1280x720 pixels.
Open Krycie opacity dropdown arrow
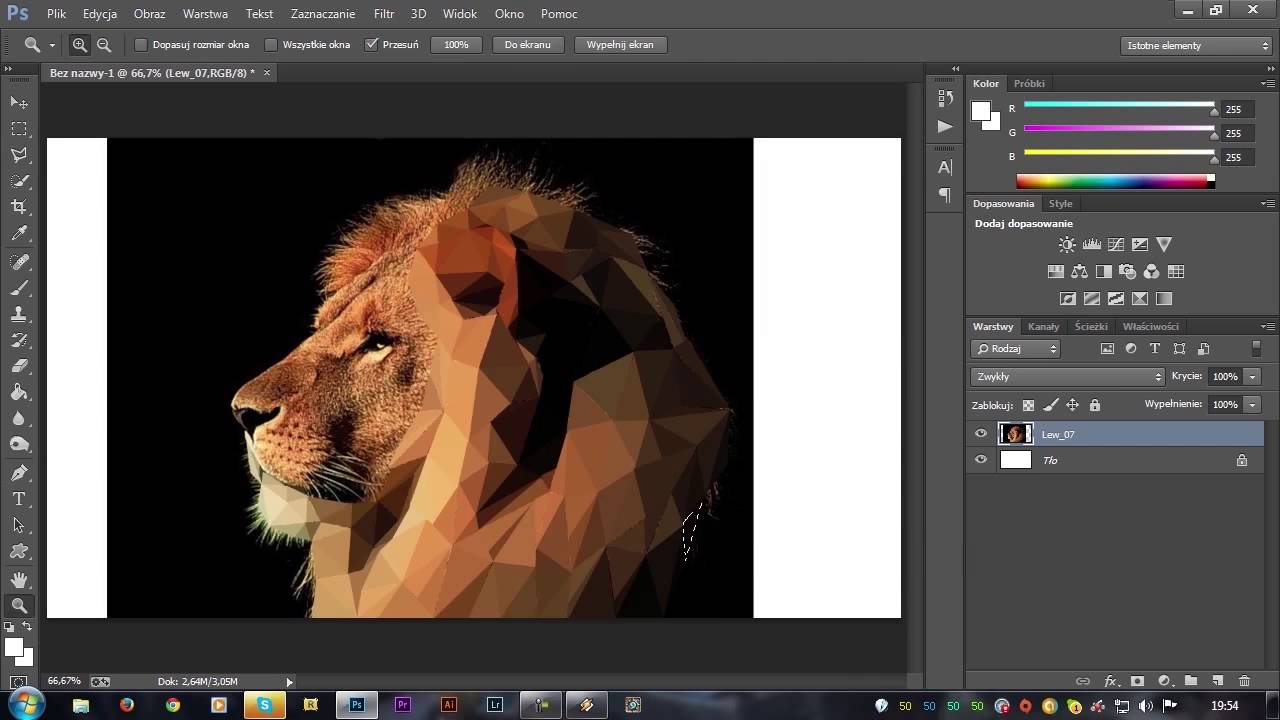coord(1252,377)
